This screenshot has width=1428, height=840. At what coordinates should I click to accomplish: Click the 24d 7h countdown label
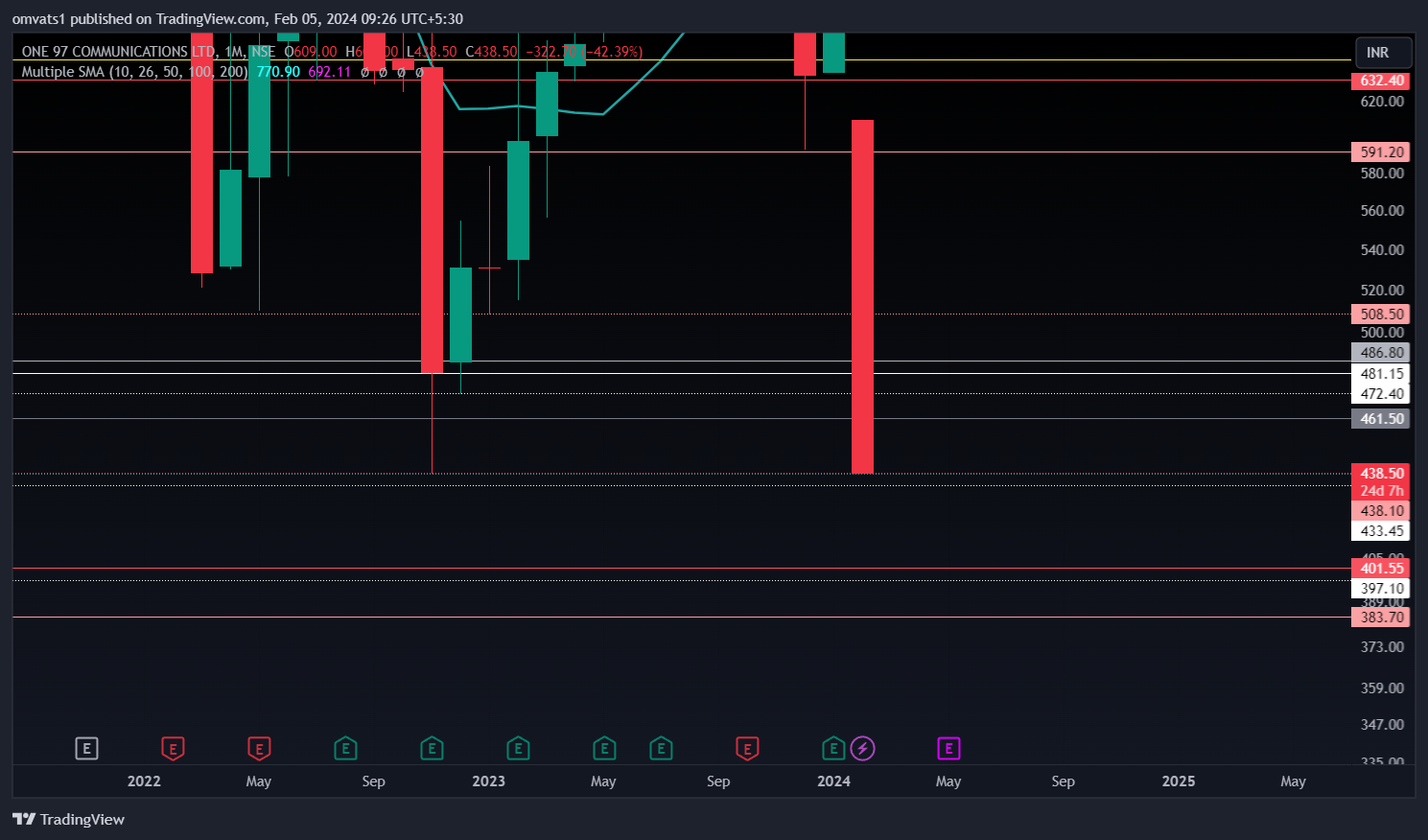pyautogui.click(x=1381, y=491)
